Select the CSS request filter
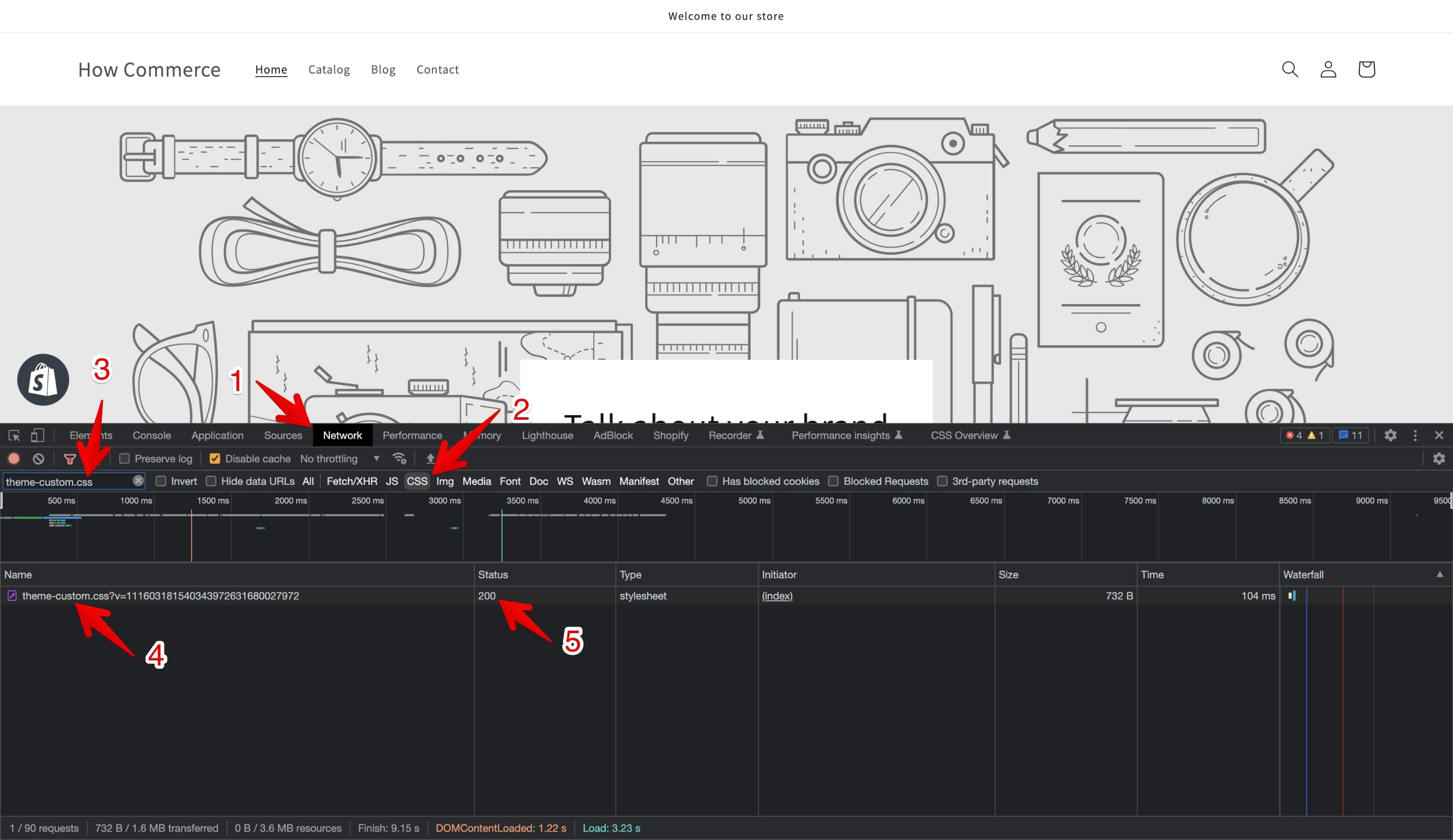Screen dimensions: 1453x840 click(x=417, y=481)
